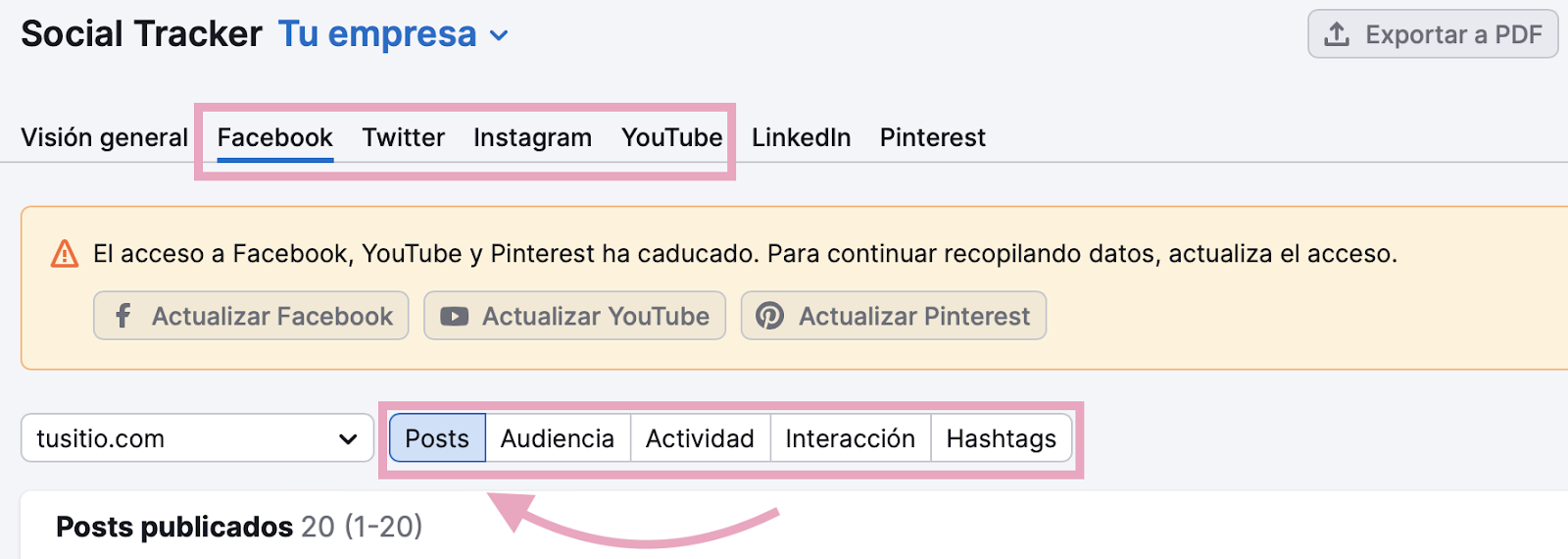Switch to the Twitter tab
The height and width of the screenshot is (559, 1568).
click(404, 137)
